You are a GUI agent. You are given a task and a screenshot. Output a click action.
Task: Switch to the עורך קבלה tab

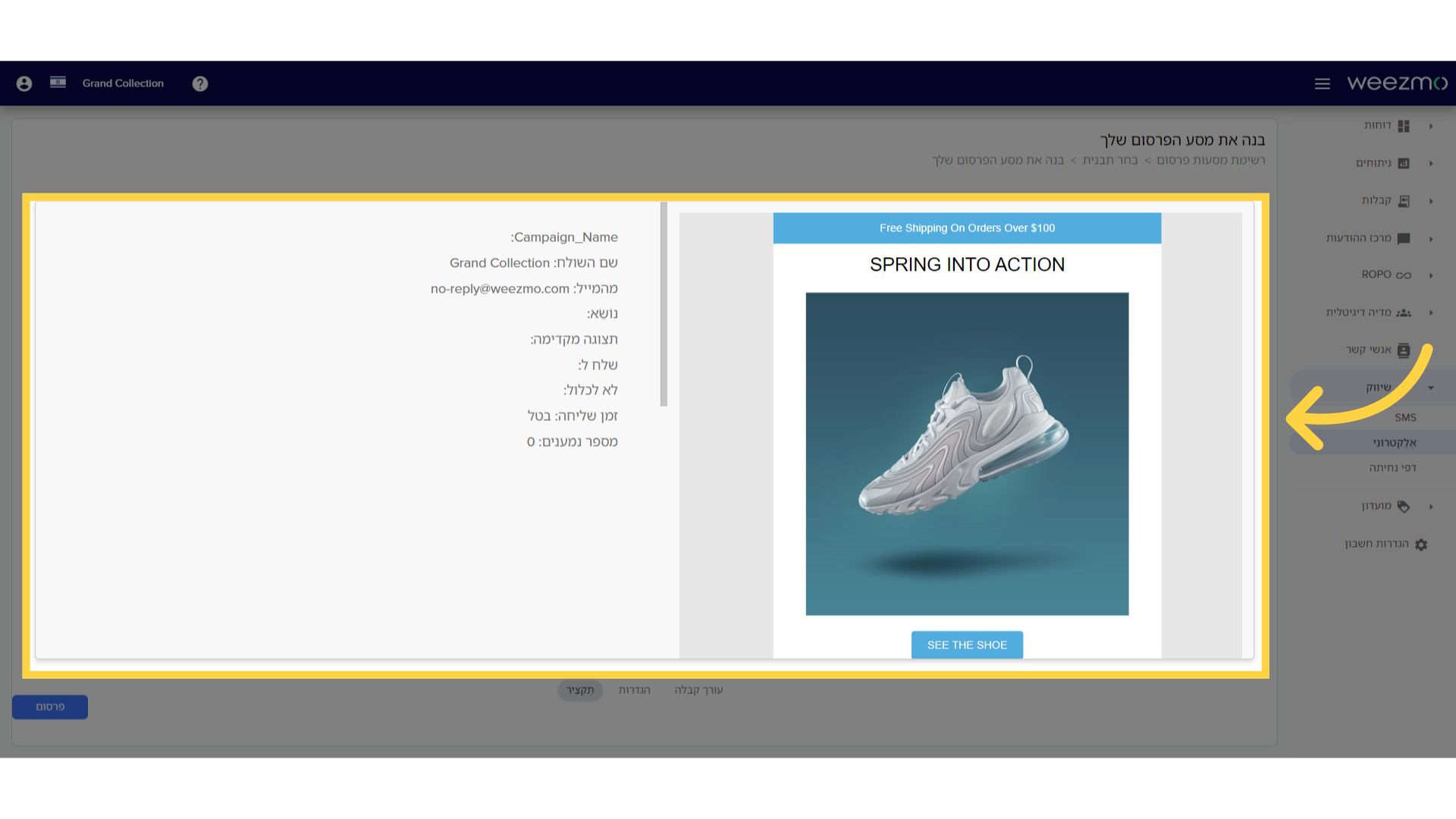tap(698, 690)
